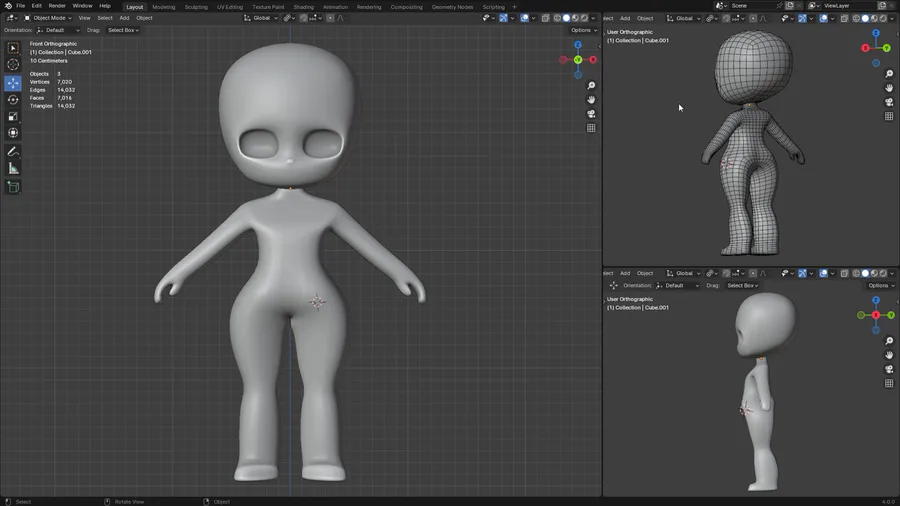
Task: Toggle show overlays in main viewport header
Action: pos(525,18)
